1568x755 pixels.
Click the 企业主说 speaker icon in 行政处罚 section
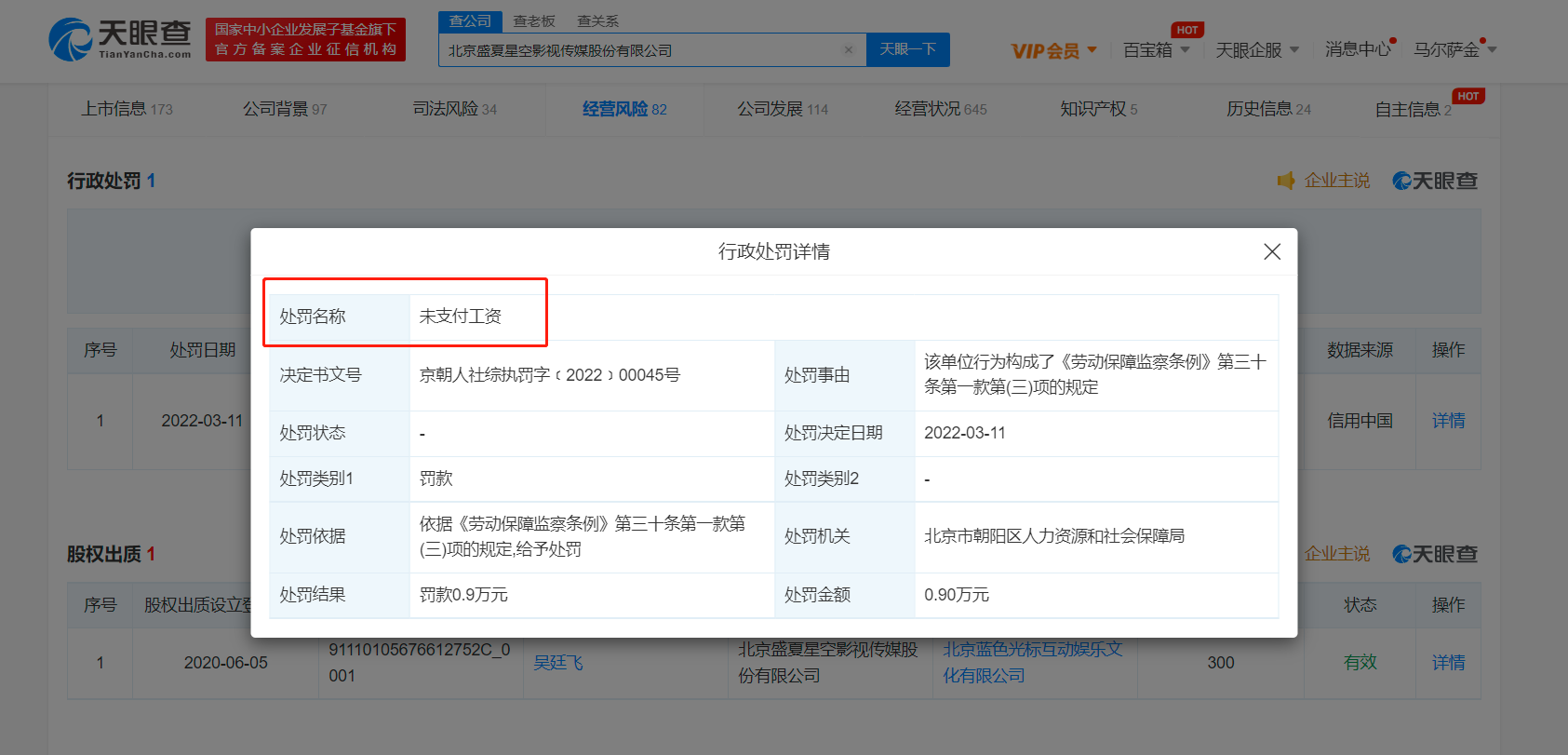(1286, 181)
